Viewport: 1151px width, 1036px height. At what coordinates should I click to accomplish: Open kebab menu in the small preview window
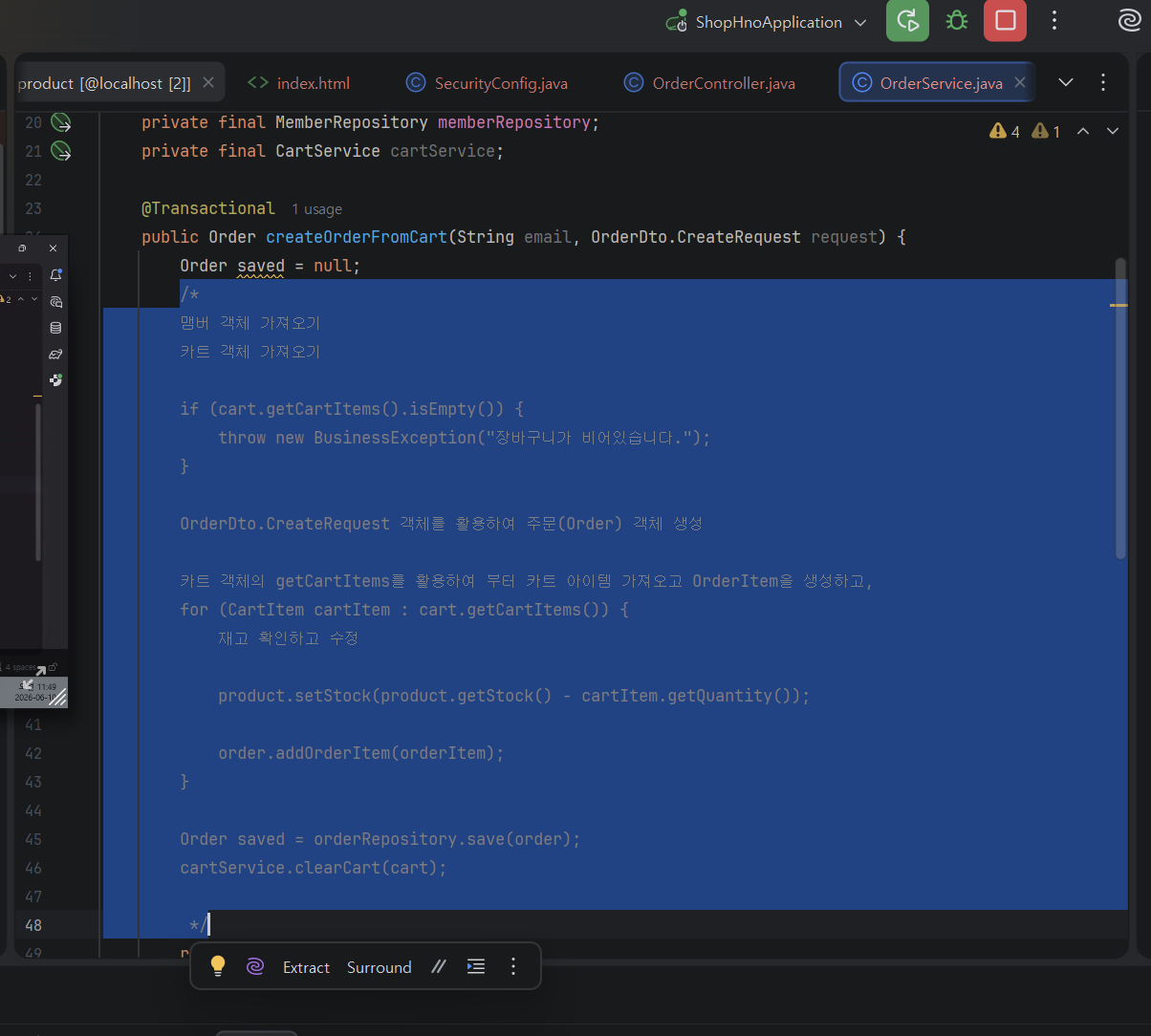tap(30, 275)
